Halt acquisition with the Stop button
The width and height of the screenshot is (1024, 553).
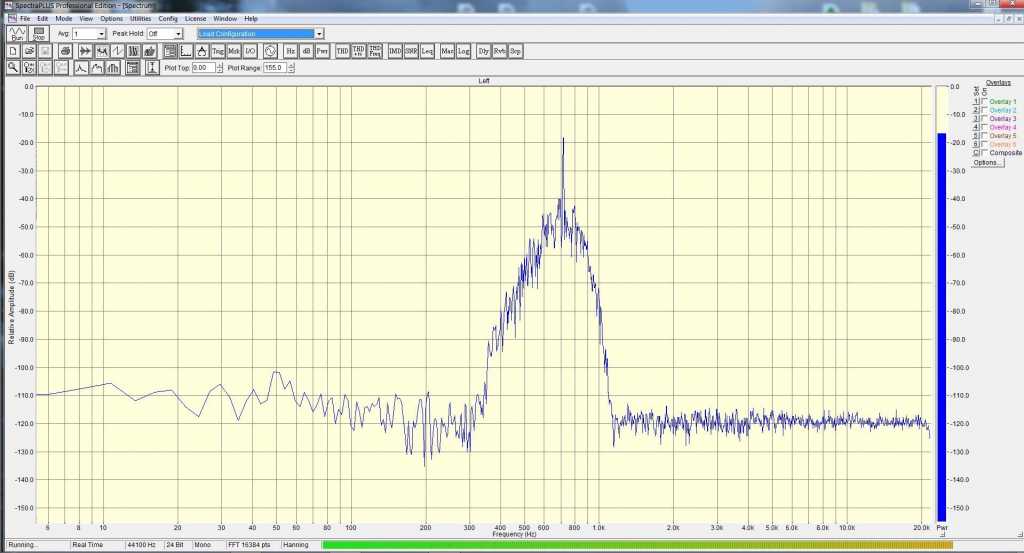coord(39,33)
